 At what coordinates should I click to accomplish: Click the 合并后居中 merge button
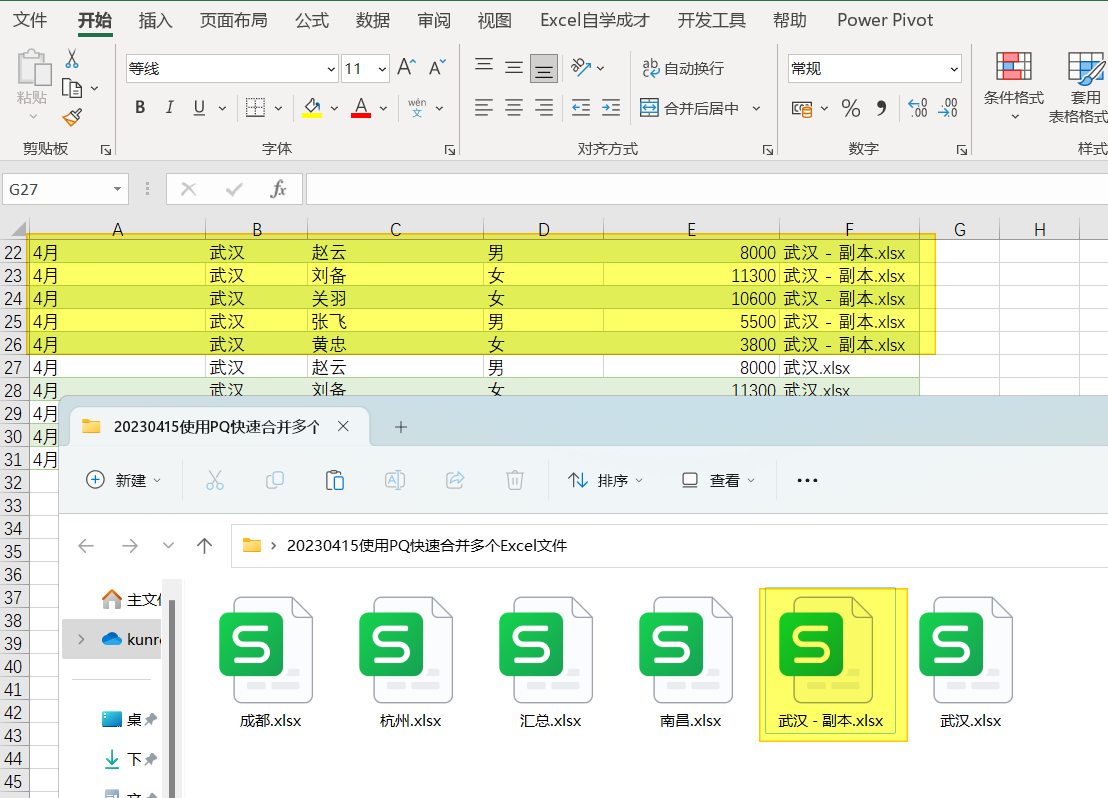[x=690, y=108]
